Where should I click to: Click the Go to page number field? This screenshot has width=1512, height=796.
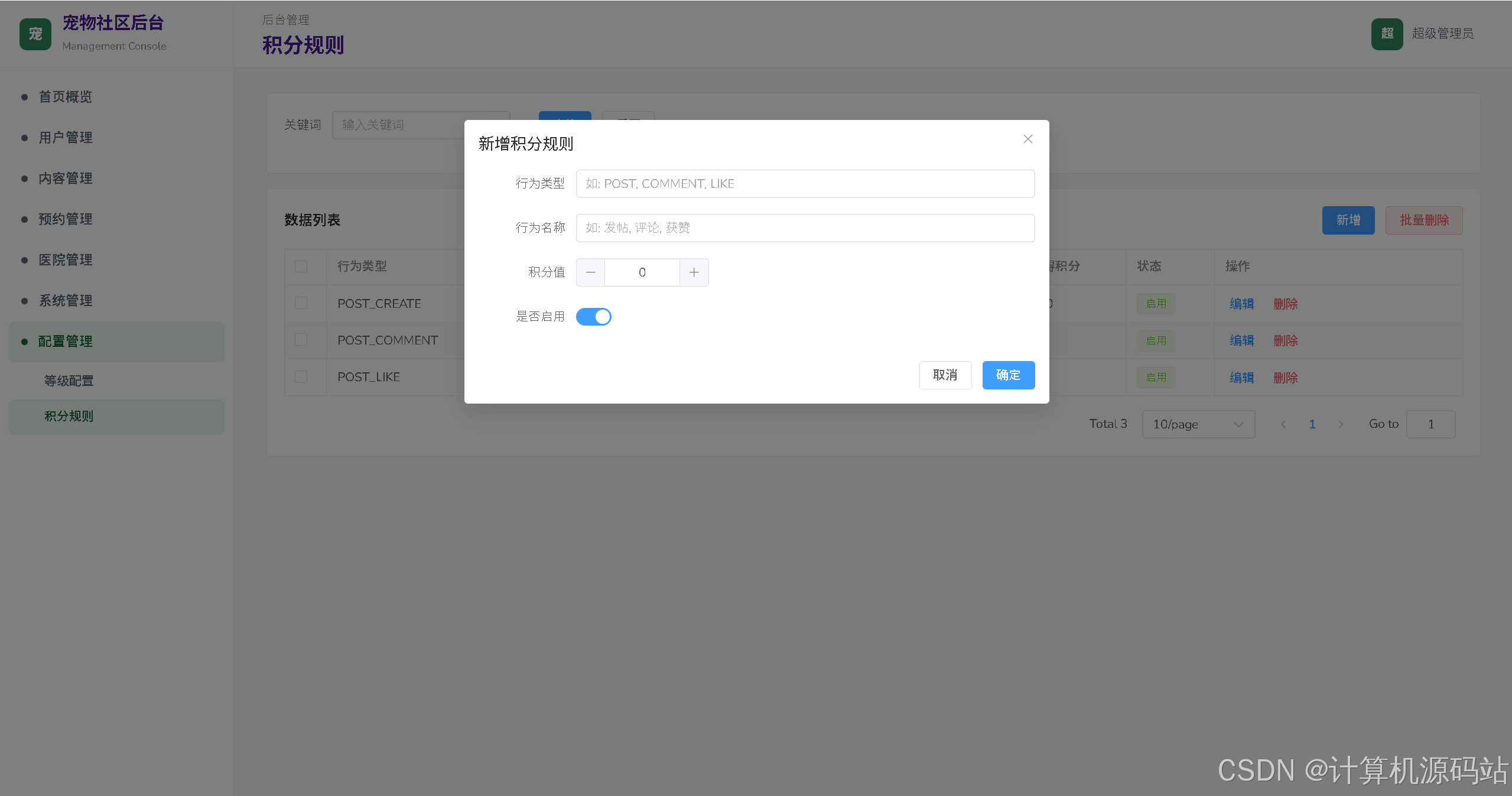click(x=1430, y=424)
